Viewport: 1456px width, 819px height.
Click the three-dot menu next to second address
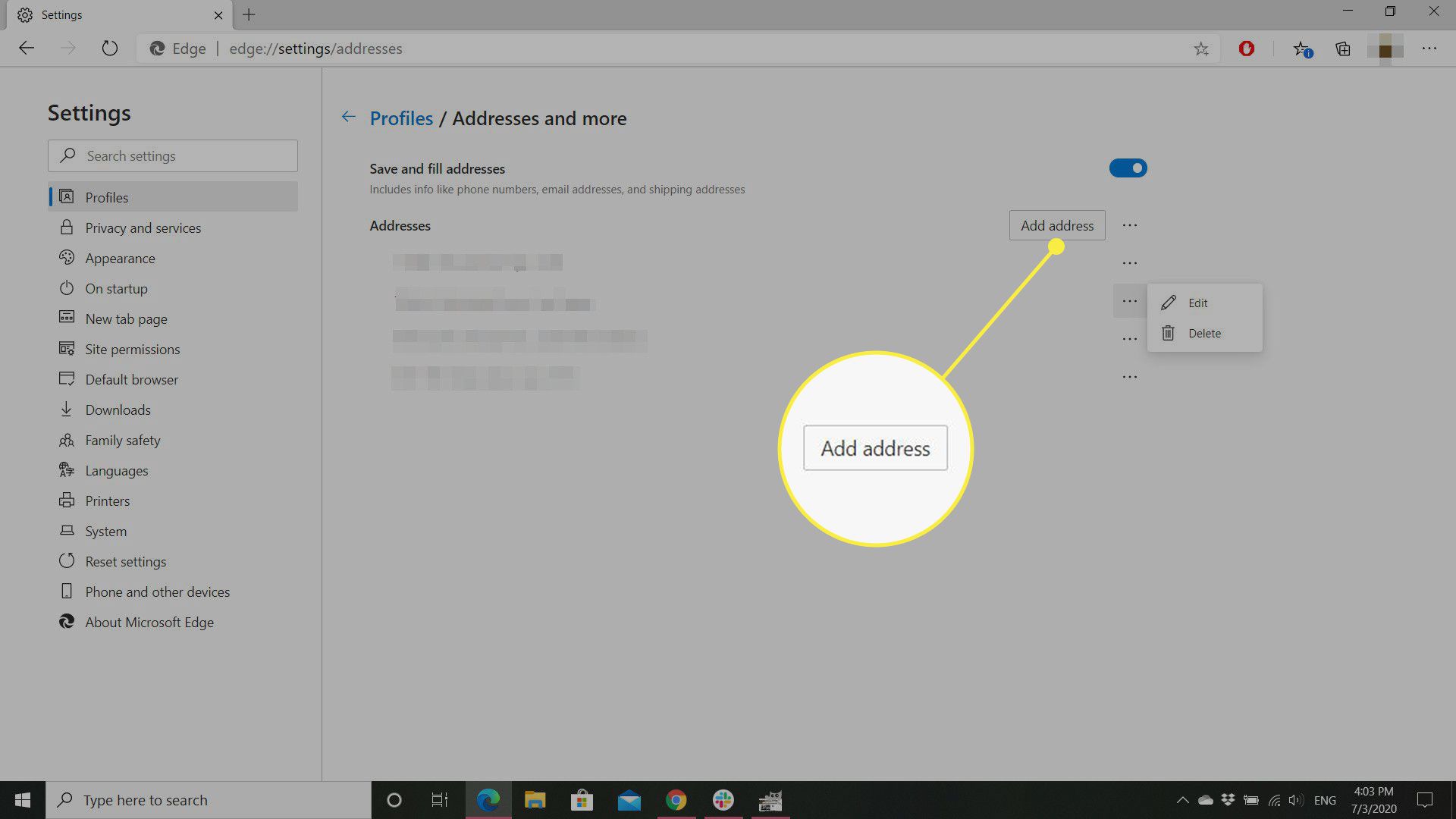click(x=1130, y=301)
